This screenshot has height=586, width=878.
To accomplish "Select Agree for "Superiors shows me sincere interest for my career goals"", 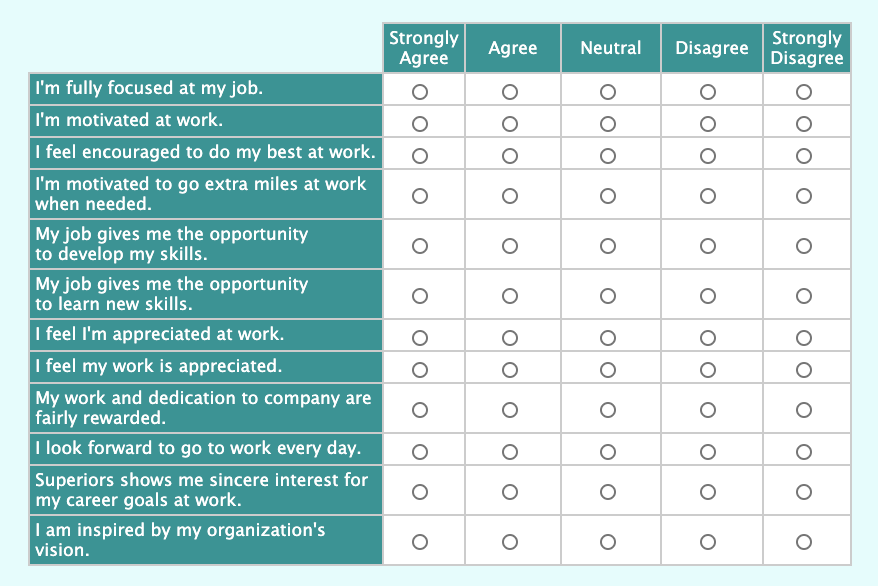I will pos(511,491).
